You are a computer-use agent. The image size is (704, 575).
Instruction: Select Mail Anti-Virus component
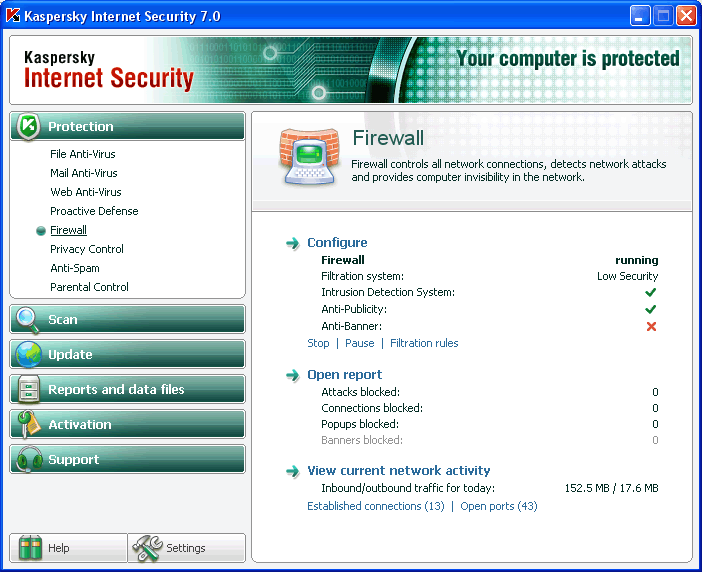(84, 173)
